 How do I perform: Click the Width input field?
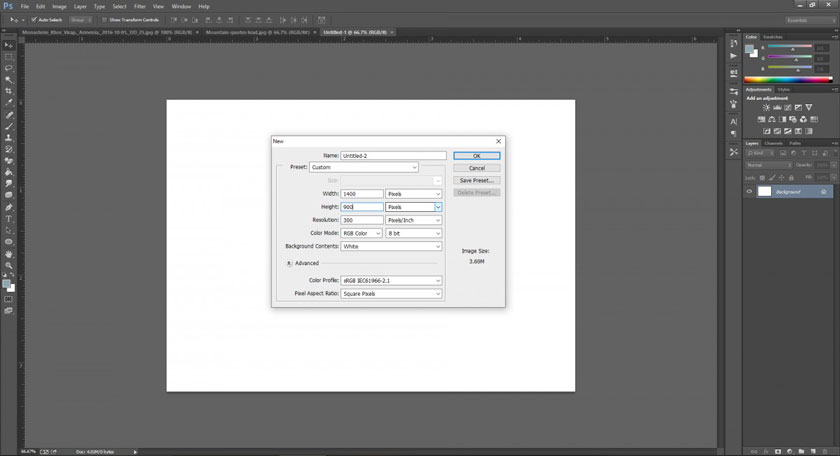tap(362, 194)
